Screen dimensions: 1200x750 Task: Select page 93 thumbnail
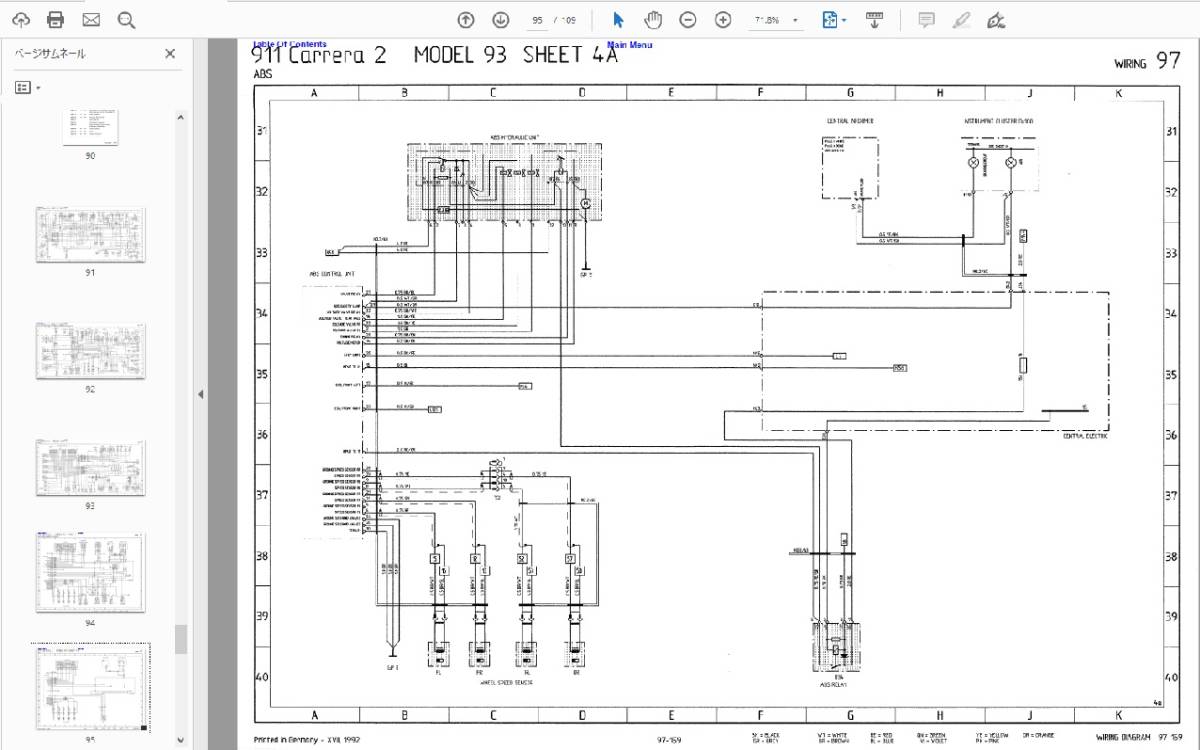(x=90, y=468)
